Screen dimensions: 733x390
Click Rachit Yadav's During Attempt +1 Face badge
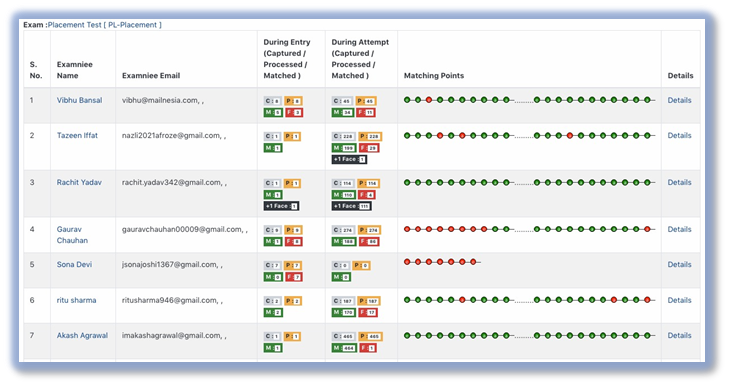click(351, 206)
